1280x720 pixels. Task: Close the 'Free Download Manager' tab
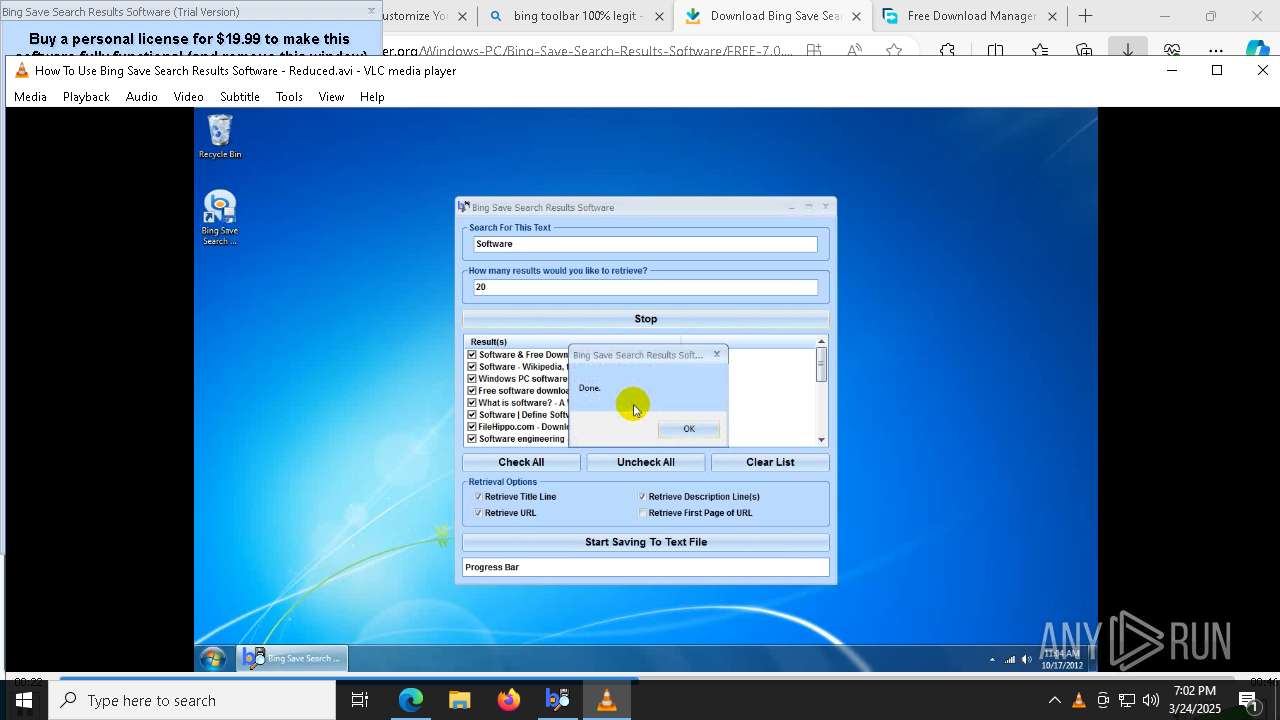(1052, 16)
